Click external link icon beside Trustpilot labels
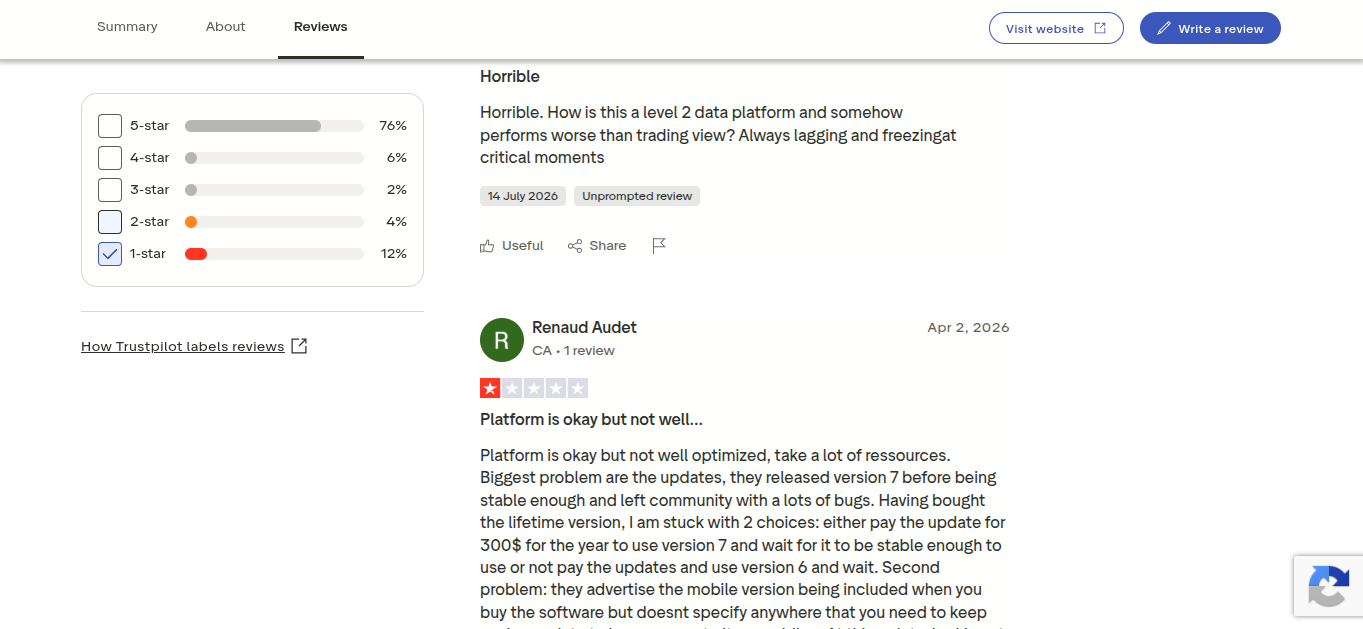Screen dimensions: 1363x629 tap(299, 346)
